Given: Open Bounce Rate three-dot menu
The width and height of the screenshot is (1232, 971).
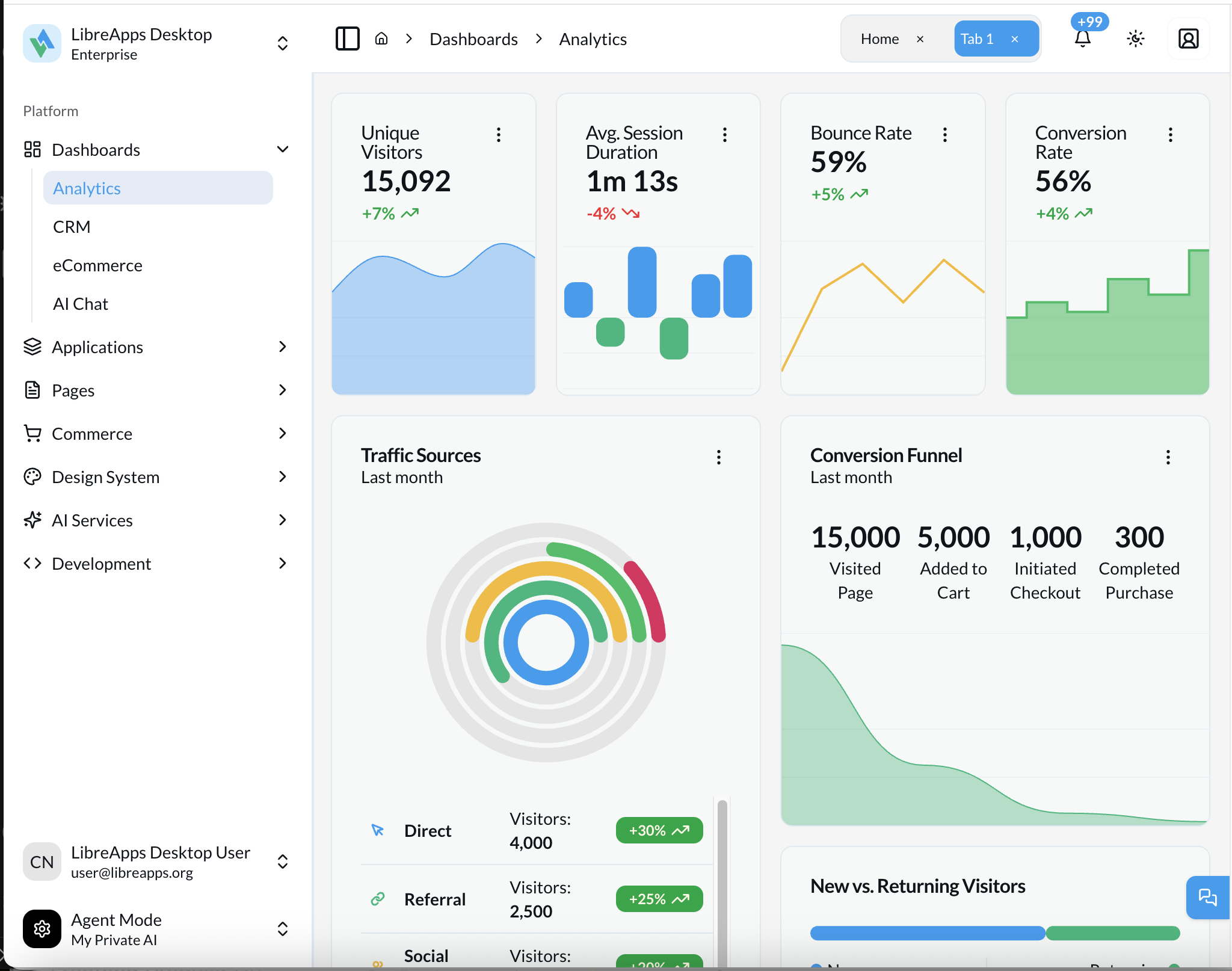Looking at the screenshot, I should click(945, 135).
